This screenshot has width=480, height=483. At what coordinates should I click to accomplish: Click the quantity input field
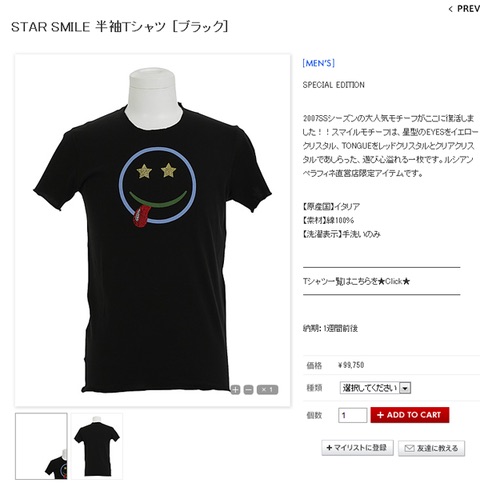point(353,415)
